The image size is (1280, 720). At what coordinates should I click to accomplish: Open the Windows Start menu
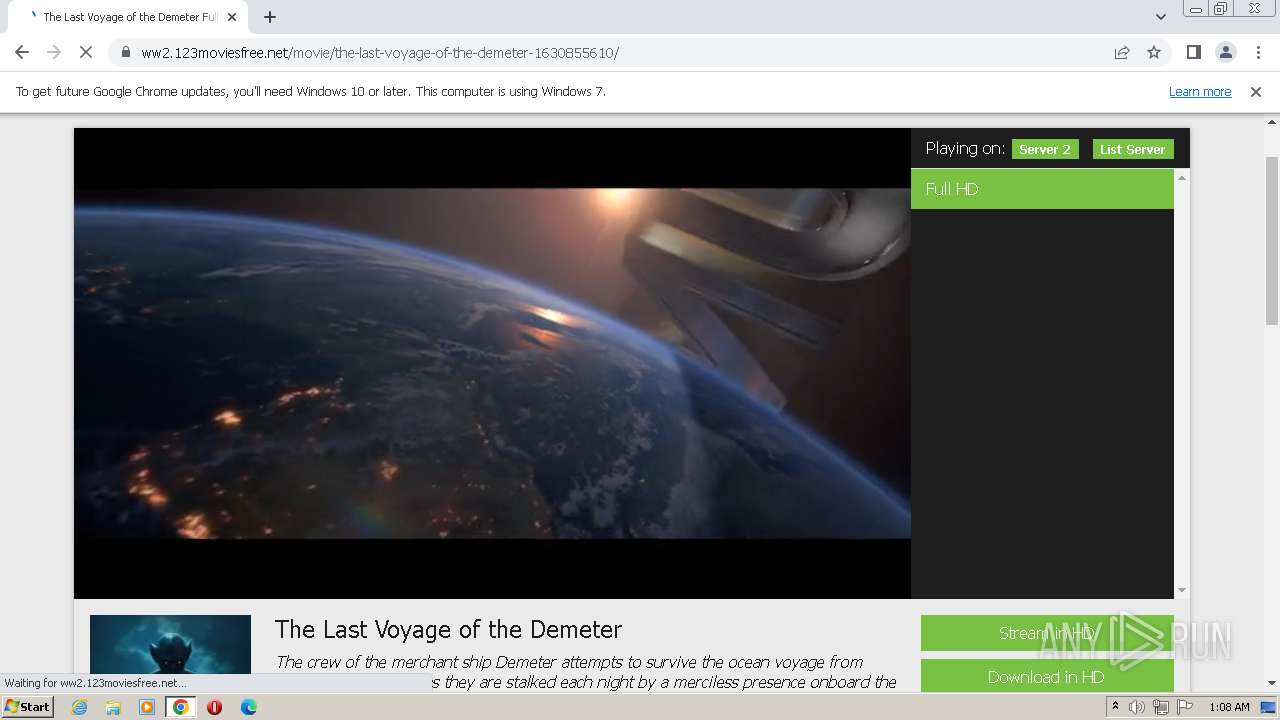28,706
